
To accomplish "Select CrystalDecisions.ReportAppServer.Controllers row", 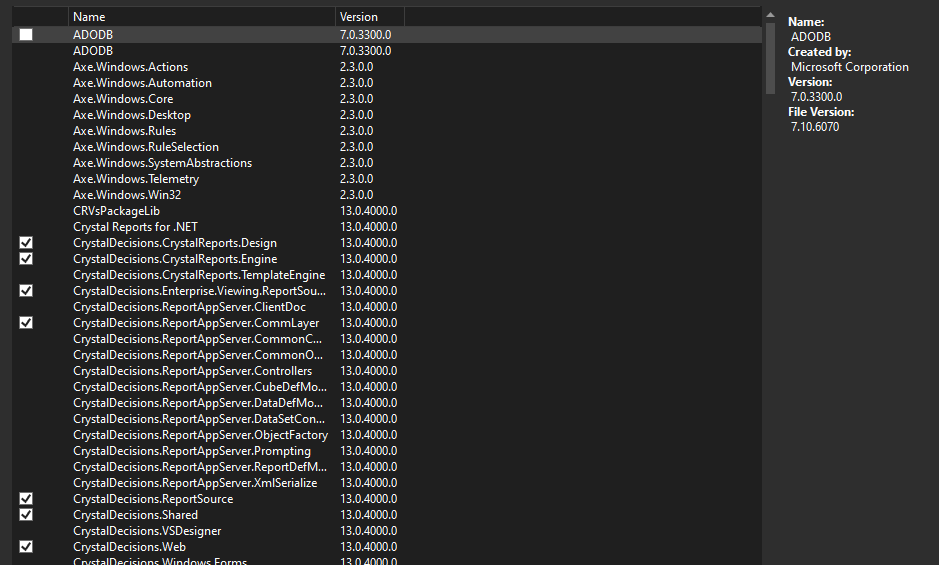I will (x=387, y=371).
